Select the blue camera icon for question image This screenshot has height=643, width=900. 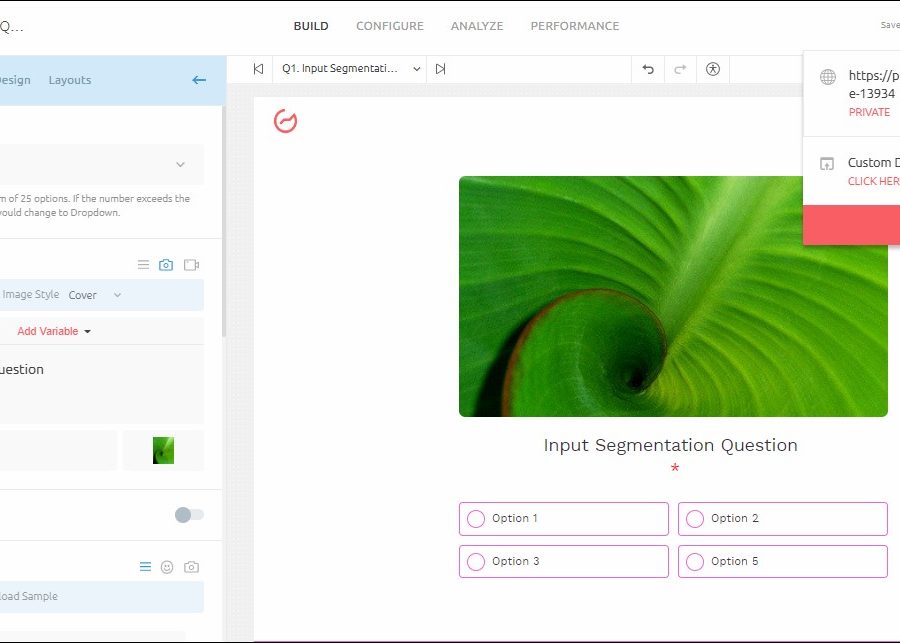click(166, 265)
